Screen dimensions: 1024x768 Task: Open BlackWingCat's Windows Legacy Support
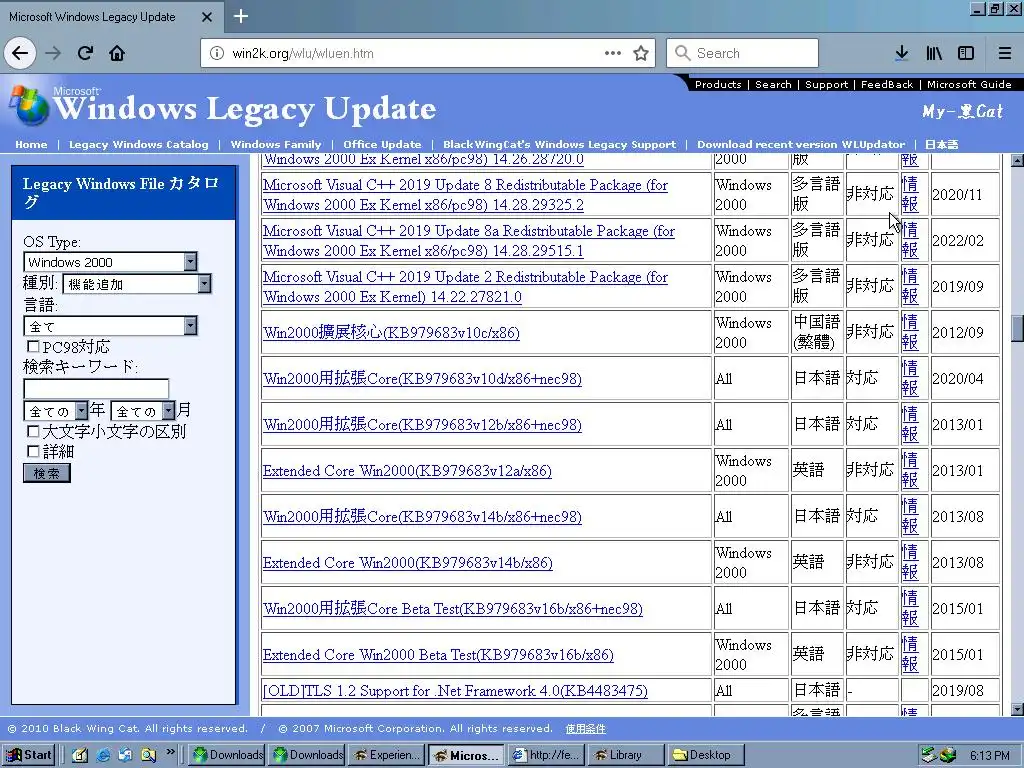tap(559, 144)
